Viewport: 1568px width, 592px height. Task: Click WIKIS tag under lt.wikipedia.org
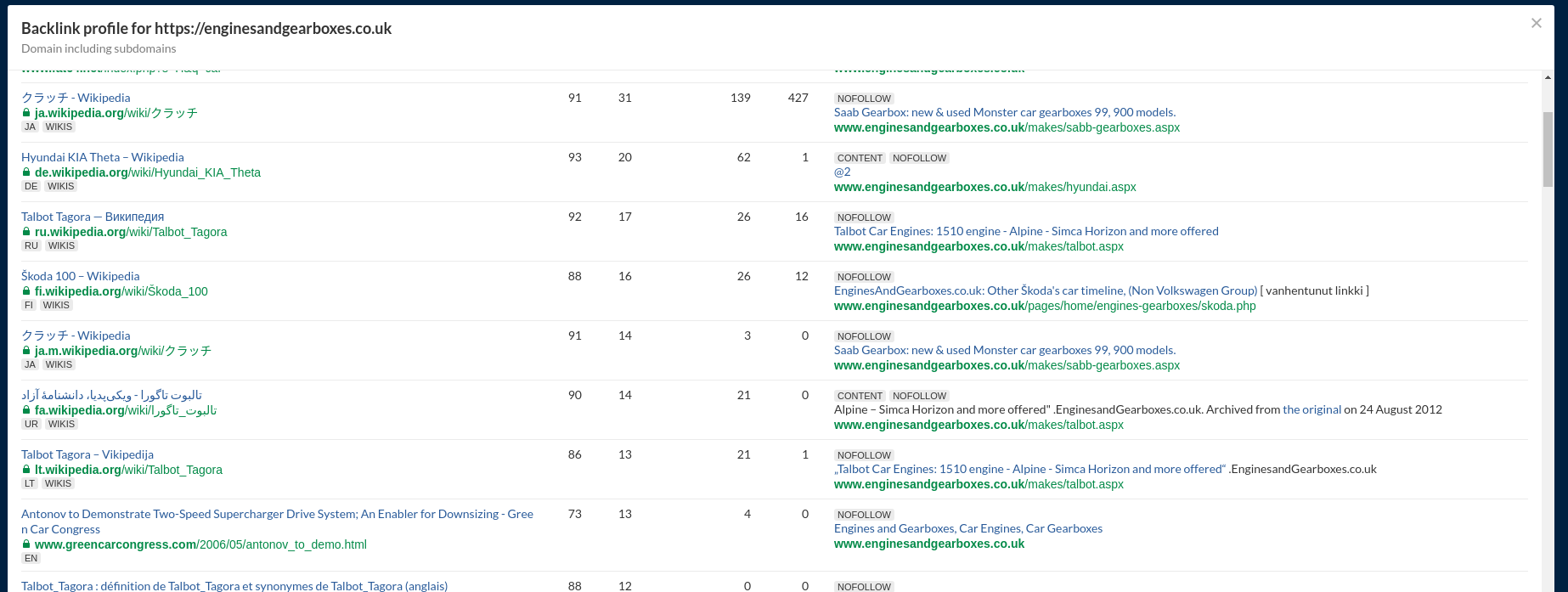point(58,483)
